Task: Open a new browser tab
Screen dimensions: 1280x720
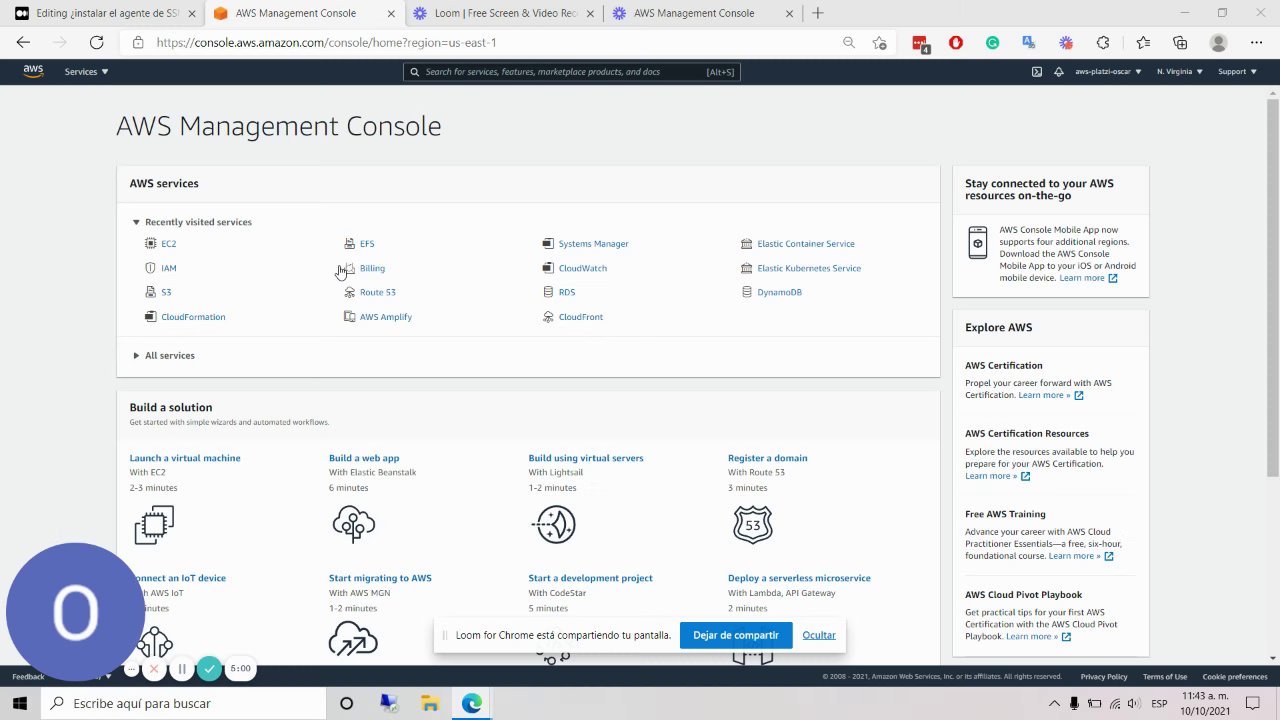Action: click(x=818, y=14)
